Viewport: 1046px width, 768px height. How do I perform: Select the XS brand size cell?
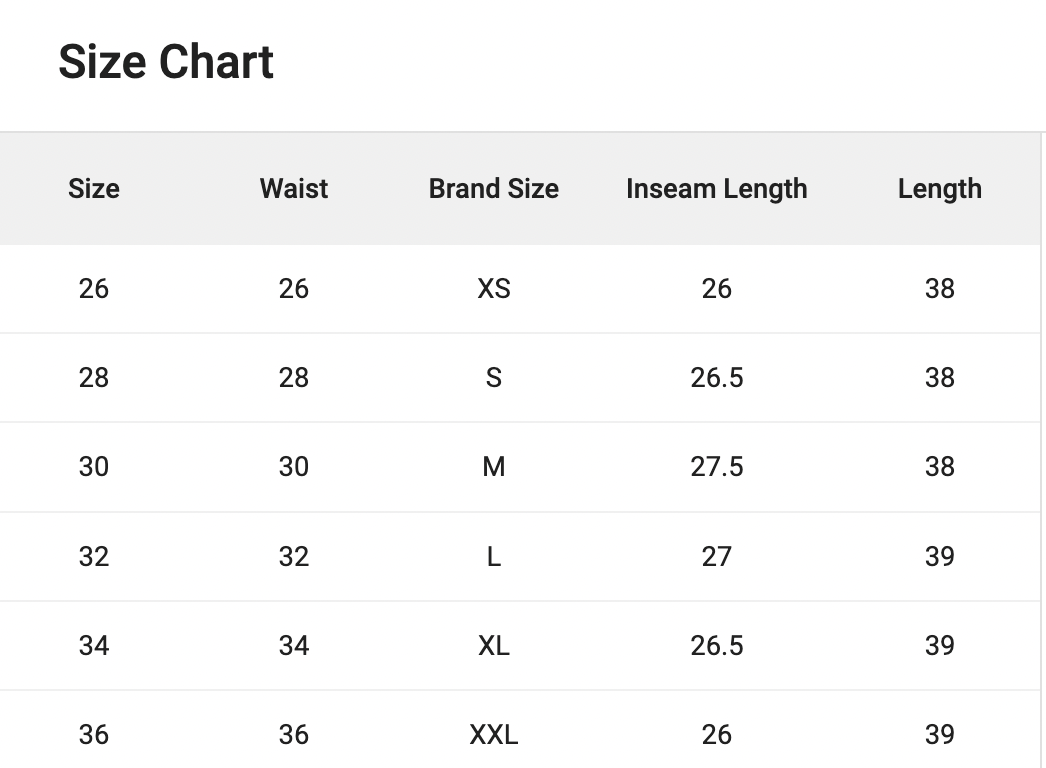[494, 289]
